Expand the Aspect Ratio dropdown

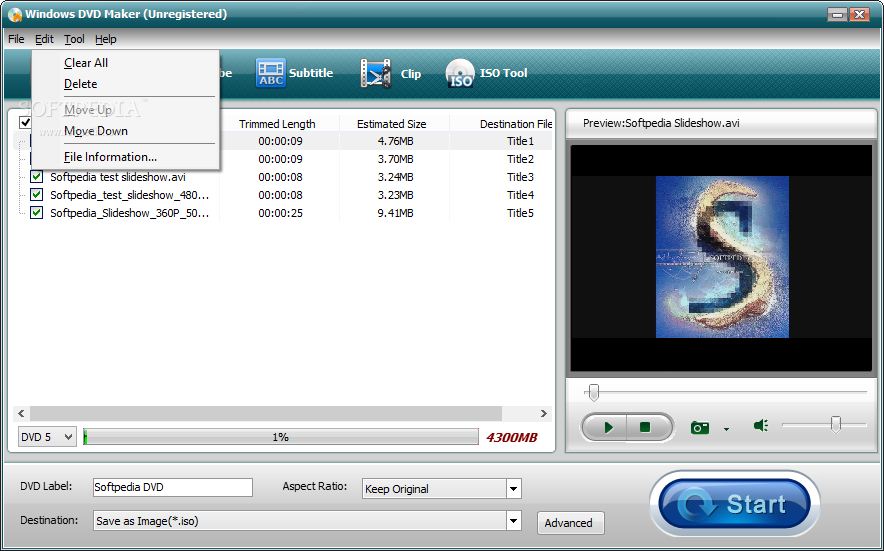pos(514,489)
